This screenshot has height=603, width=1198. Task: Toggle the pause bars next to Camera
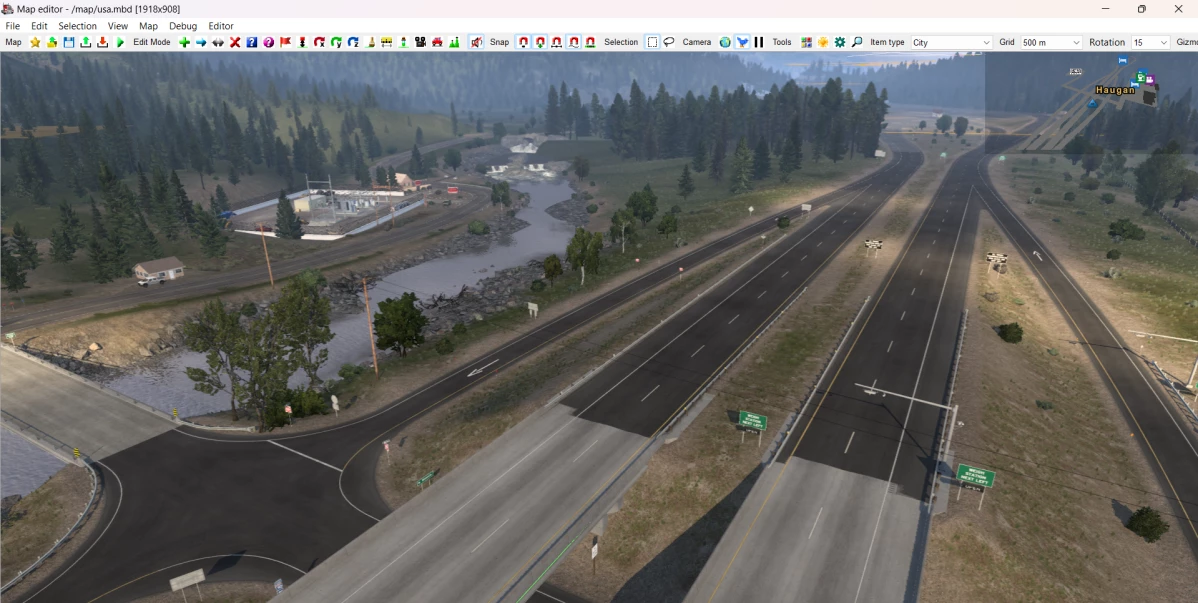[x=758, y=42]
